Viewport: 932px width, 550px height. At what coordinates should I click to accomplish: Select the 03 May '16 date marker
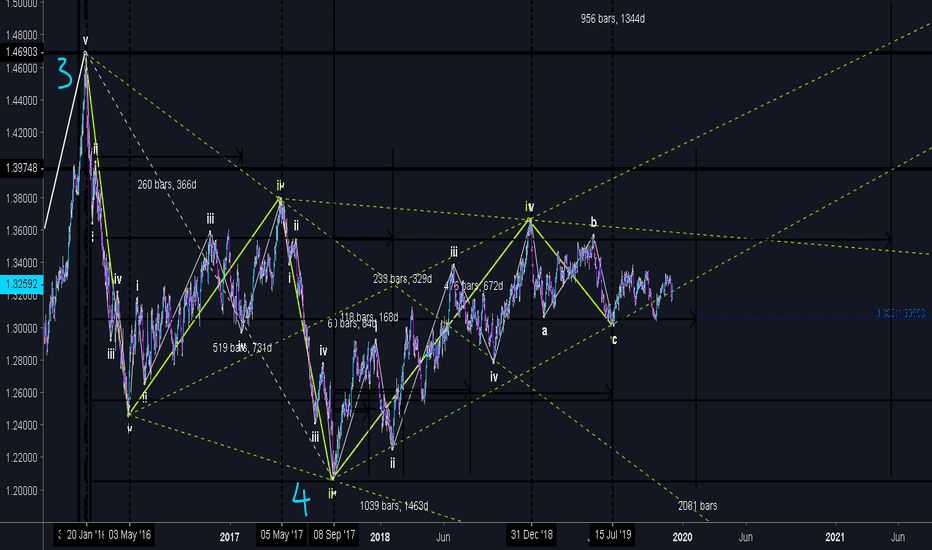click(131, 537)
